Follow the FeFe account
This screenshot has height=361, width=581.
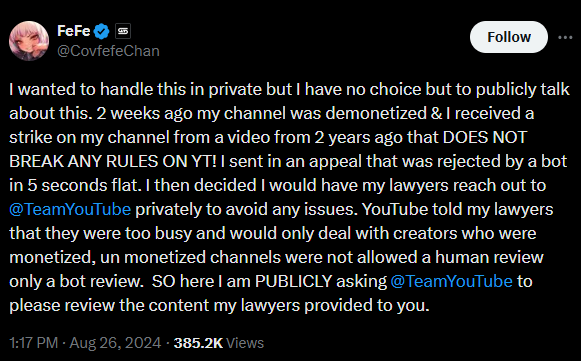point(509,37)
